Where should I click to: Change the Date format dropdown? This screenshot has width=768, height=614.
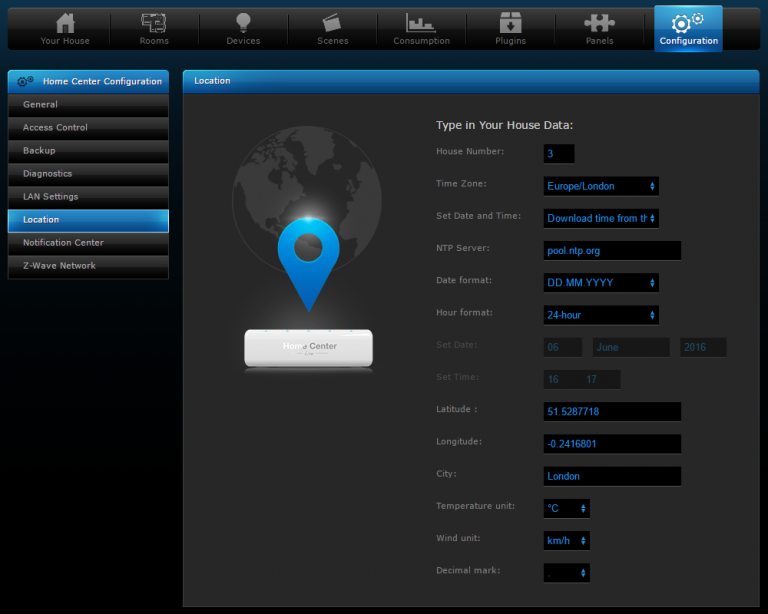[601, 283]
